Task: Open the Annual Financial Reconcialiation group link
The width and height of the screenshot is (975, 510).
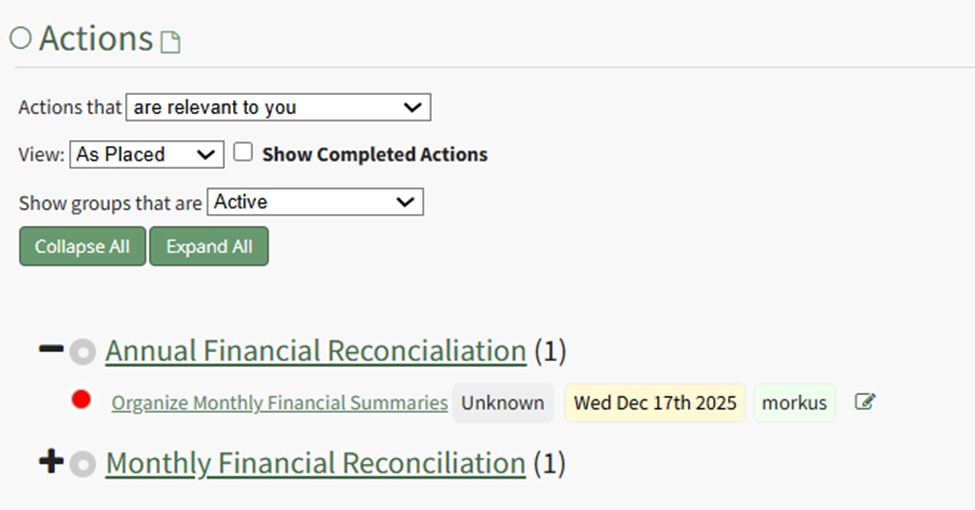Action: click(315, 351)
